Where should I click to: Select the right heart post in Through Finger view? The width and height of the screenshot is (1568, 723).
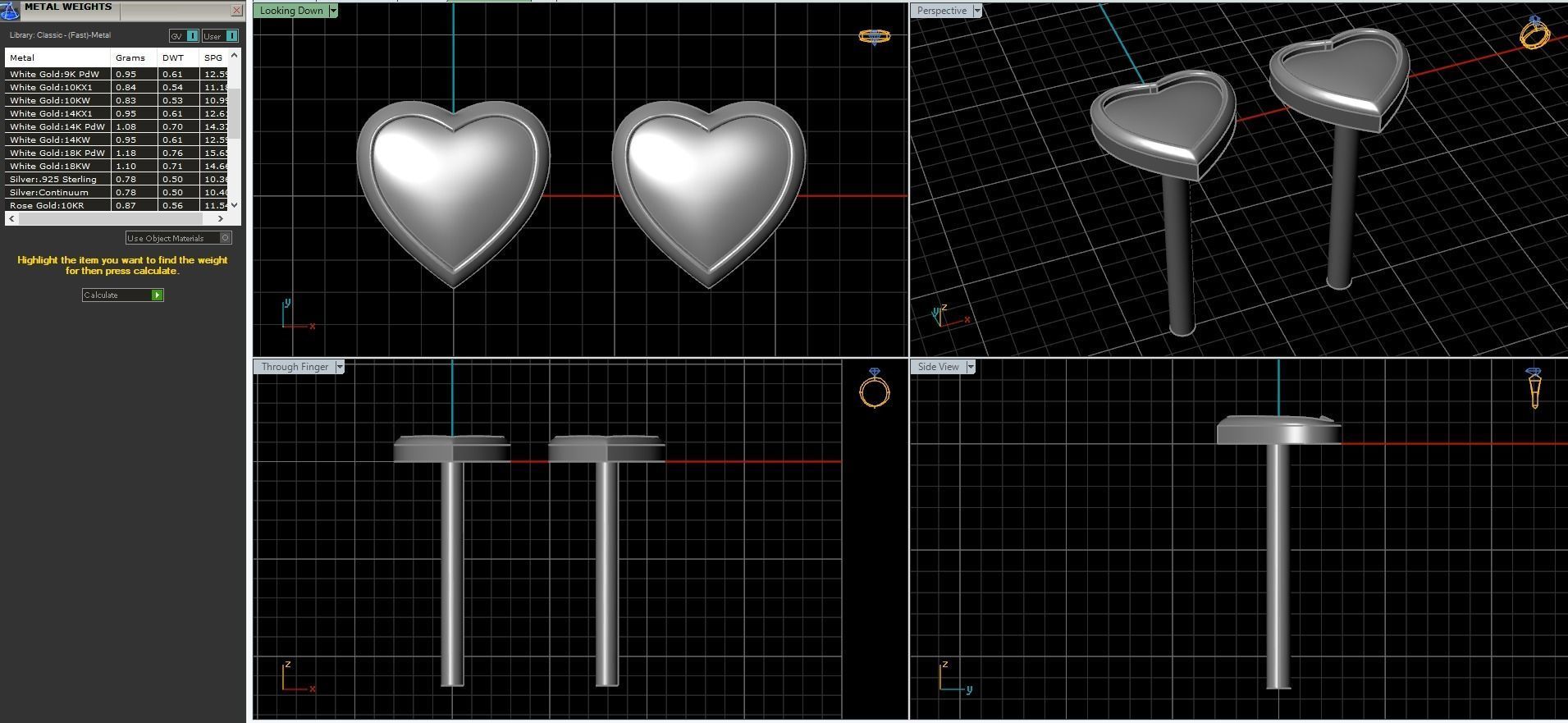606,574
